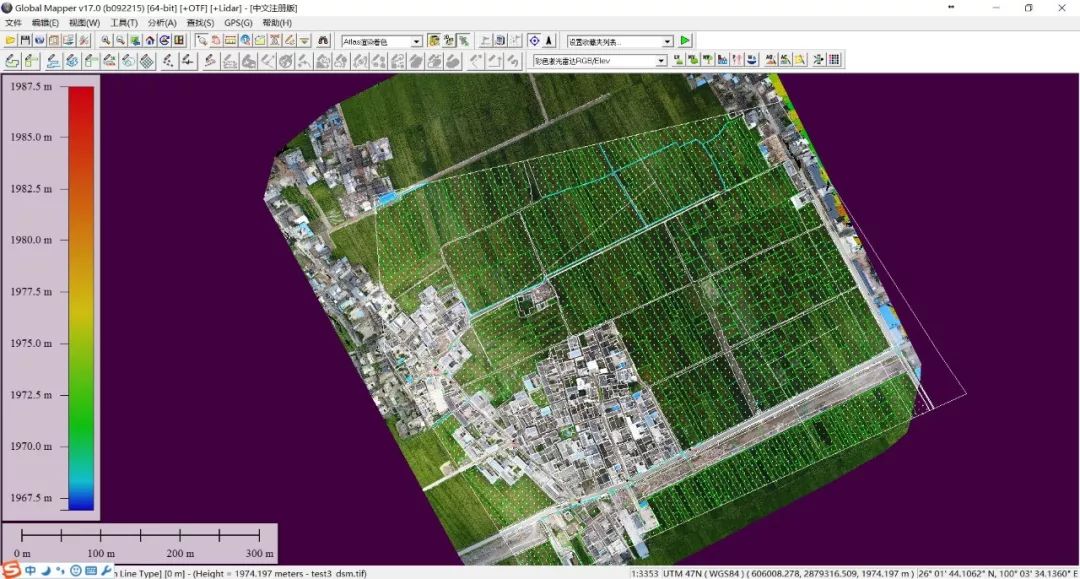Click the Sogou input method S icon

pos(11,570)
